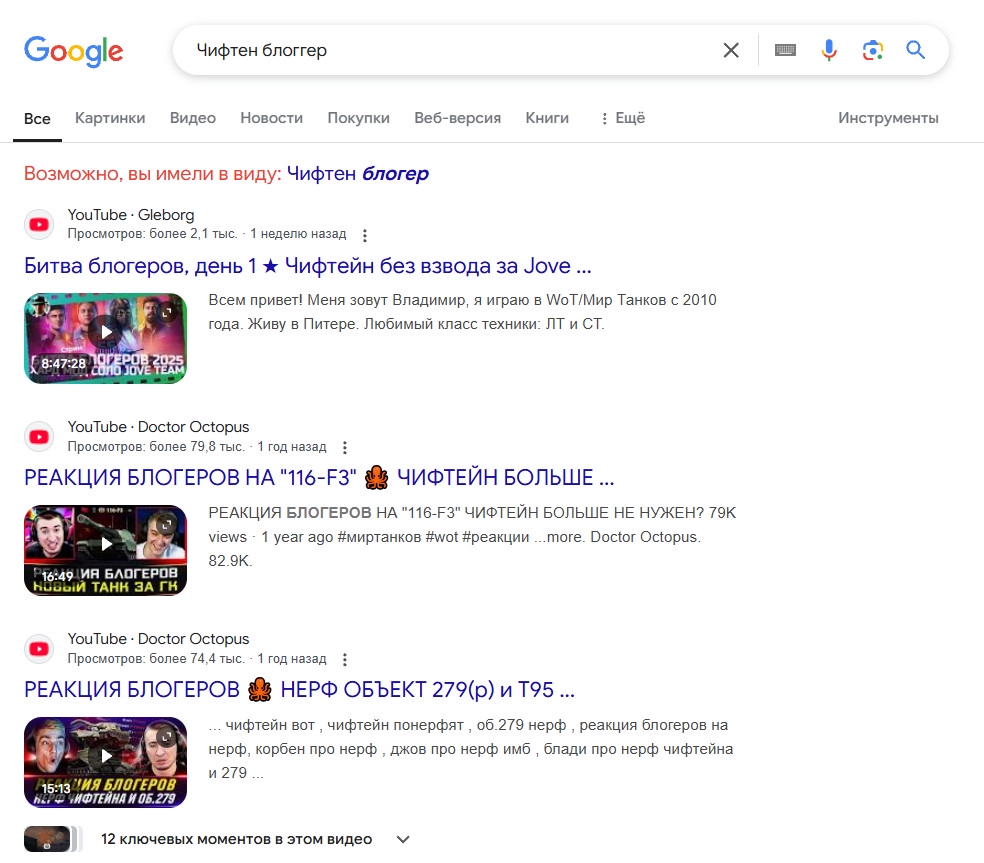Go to Google home via the logo

(73, 51)
